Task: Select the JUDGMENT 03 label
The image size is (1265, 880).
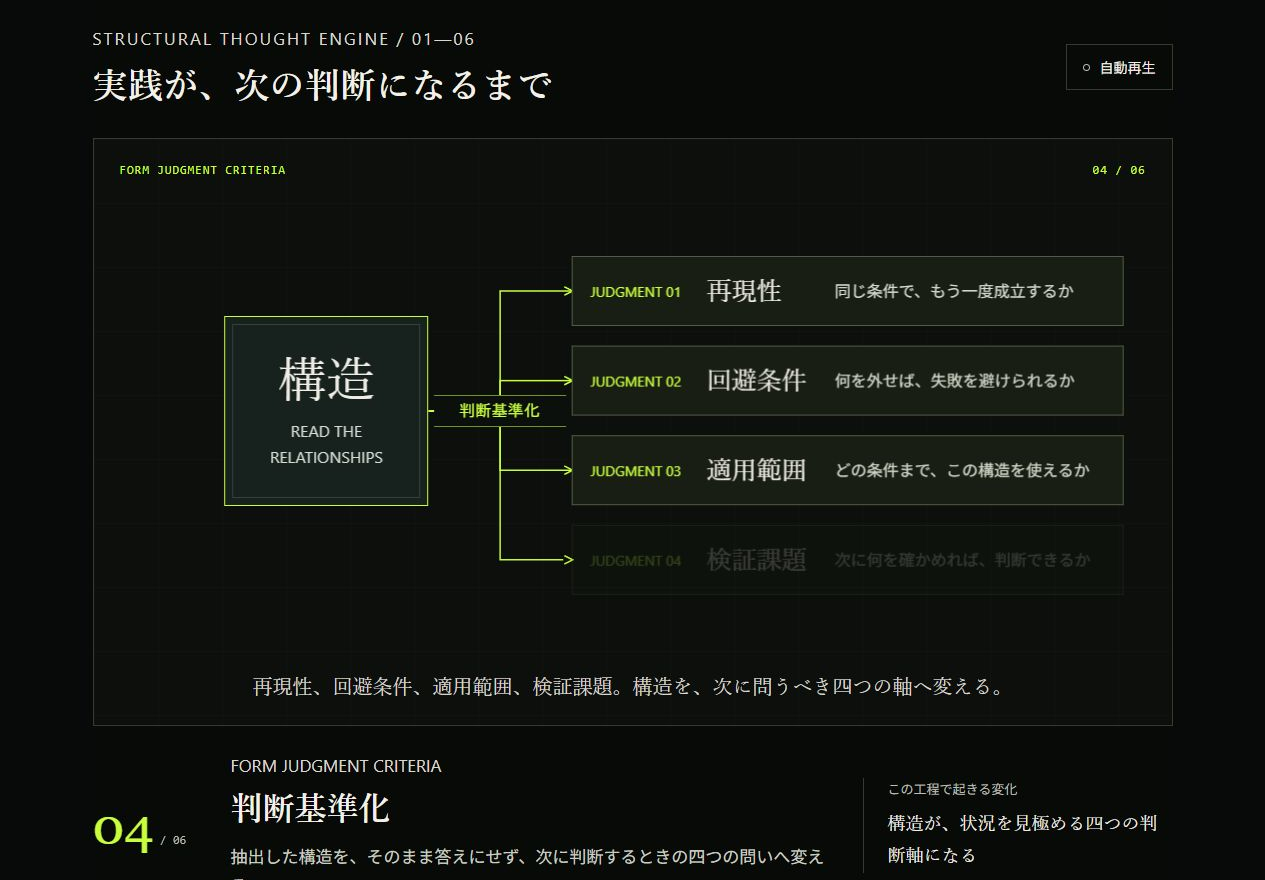Action: (635, 471)
